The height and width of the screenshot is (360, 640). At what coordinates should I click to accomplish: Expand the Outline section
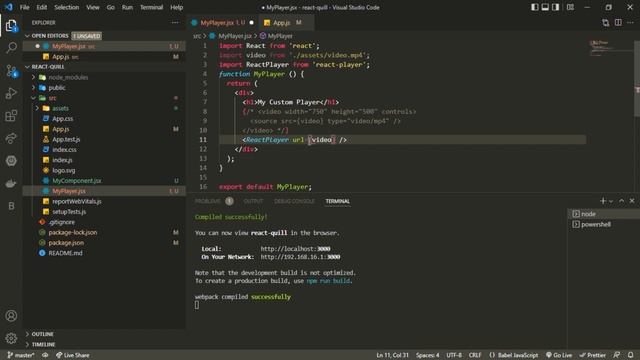tap(27, 334)
